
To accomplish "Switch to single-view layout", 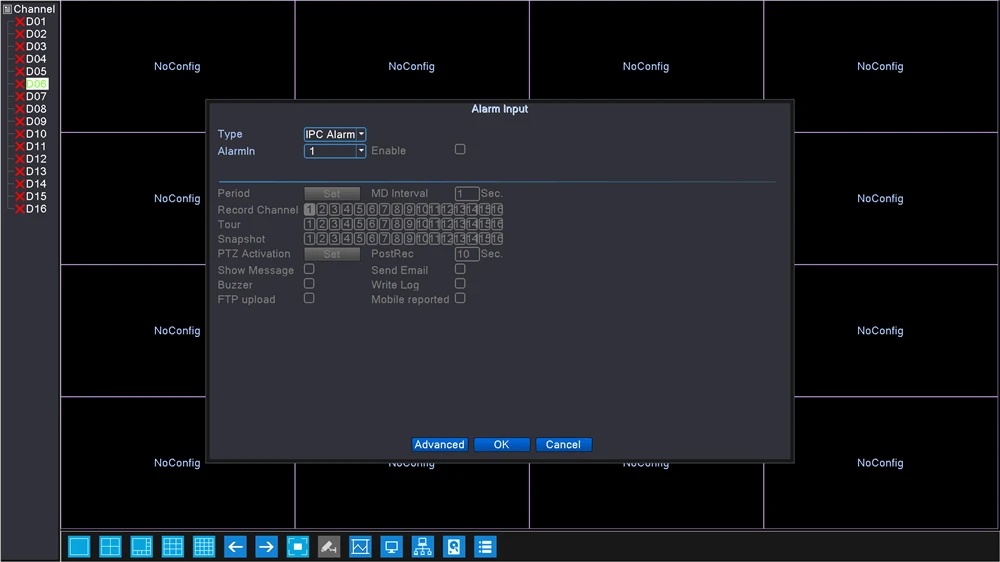I will coord(79,547).
